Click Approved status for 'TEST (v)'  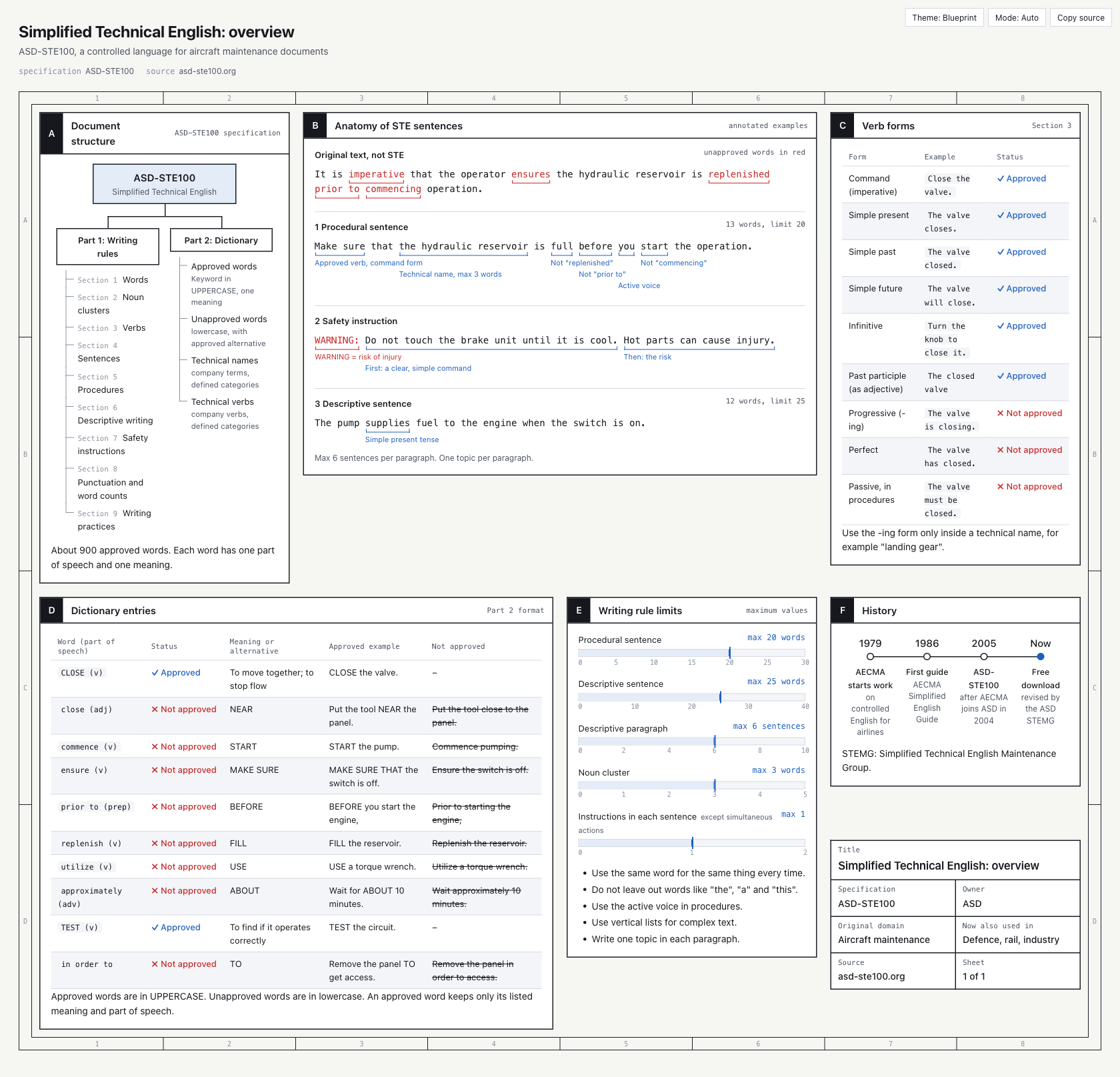click(176, 928)
